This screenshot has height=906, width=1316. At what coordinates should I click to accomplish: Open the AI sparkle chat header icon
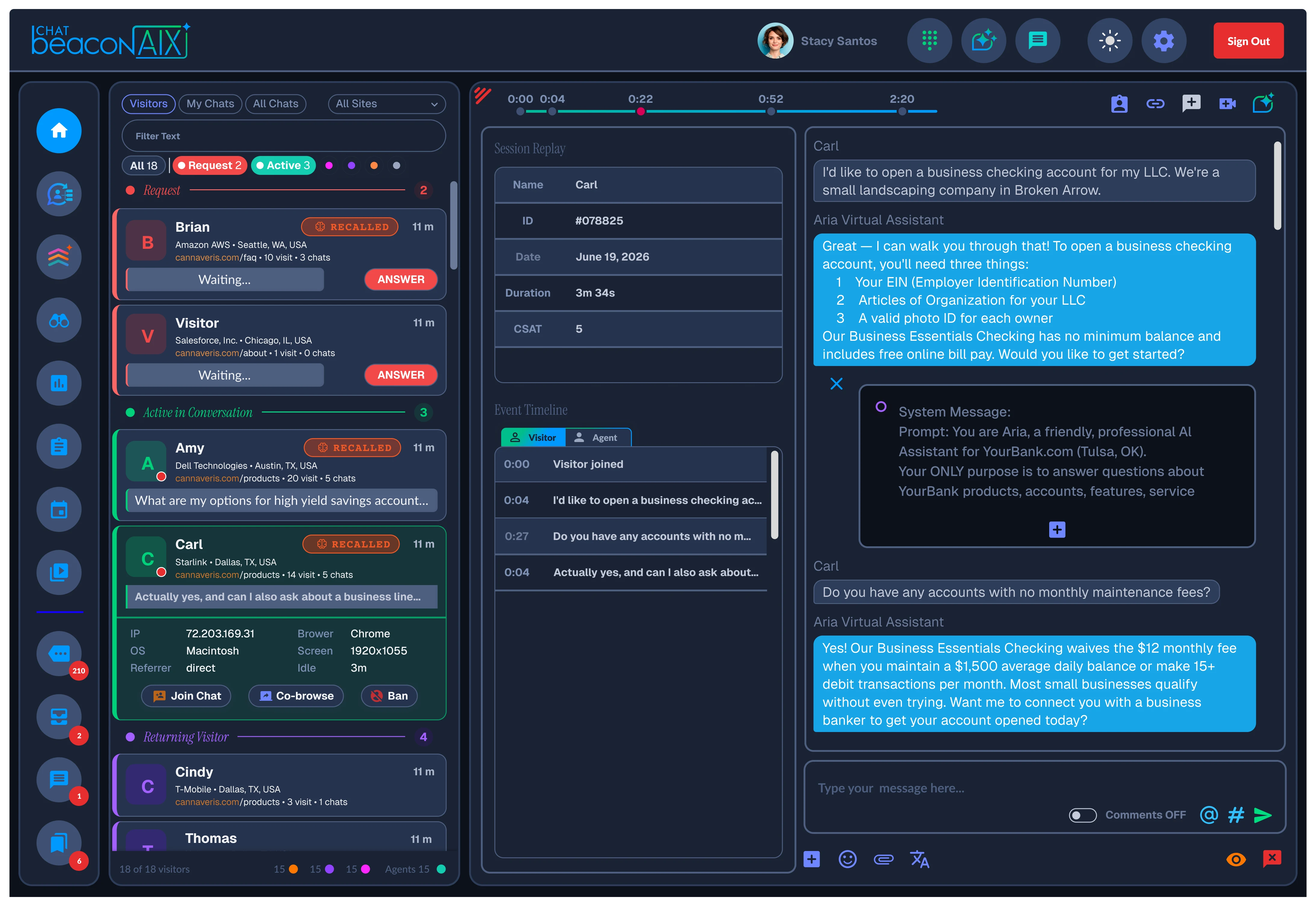click(983, 41)
